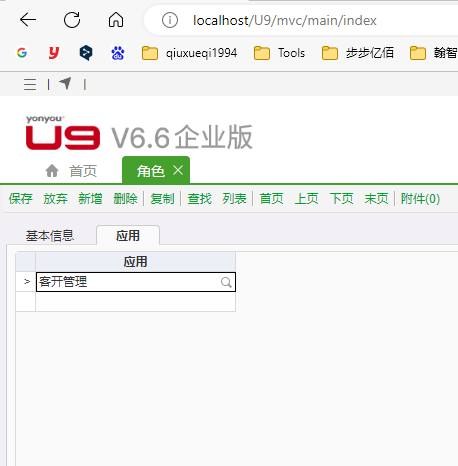Open the Tools bookmark folder
This screenshot has height=466, width=458.
point(279,53)
